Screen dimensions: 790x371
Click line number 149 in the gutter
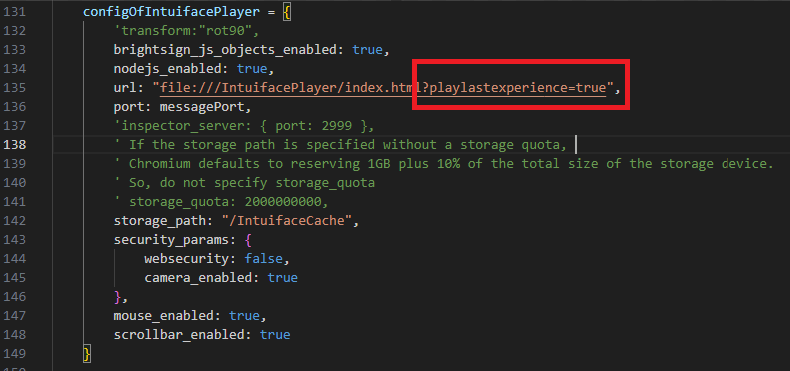14,354
